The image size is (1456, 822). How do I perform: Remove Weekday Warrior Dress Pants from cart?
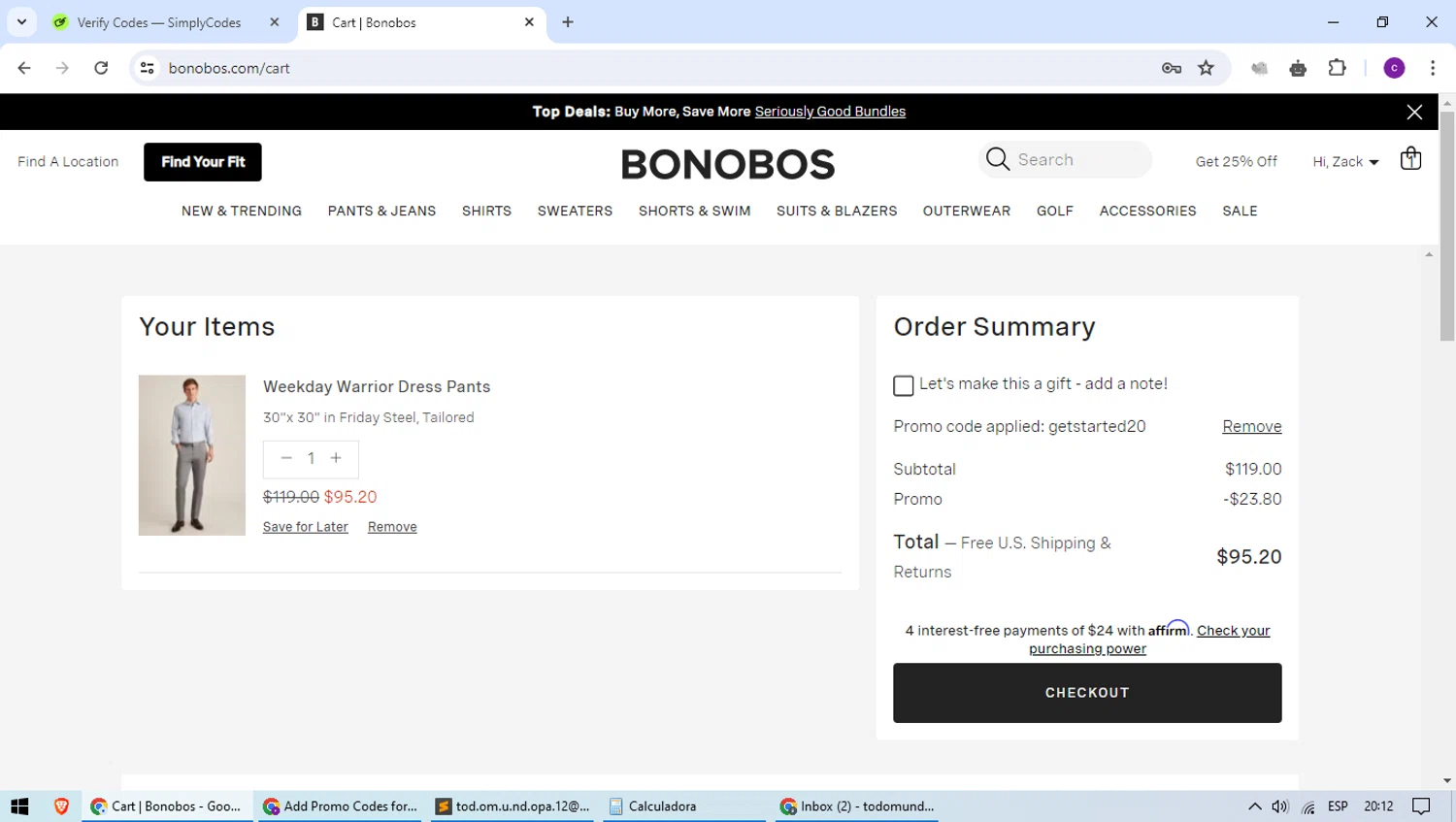(392, 527)
